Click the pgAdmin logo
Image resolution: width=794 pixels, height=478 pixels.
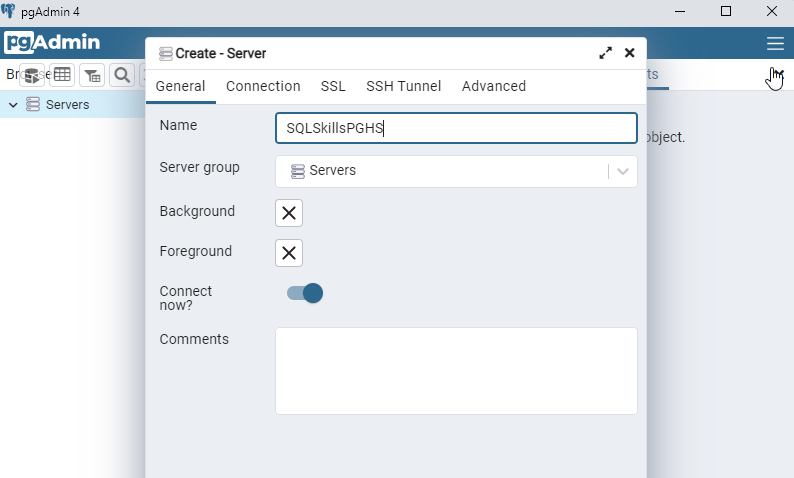(52, 43)
